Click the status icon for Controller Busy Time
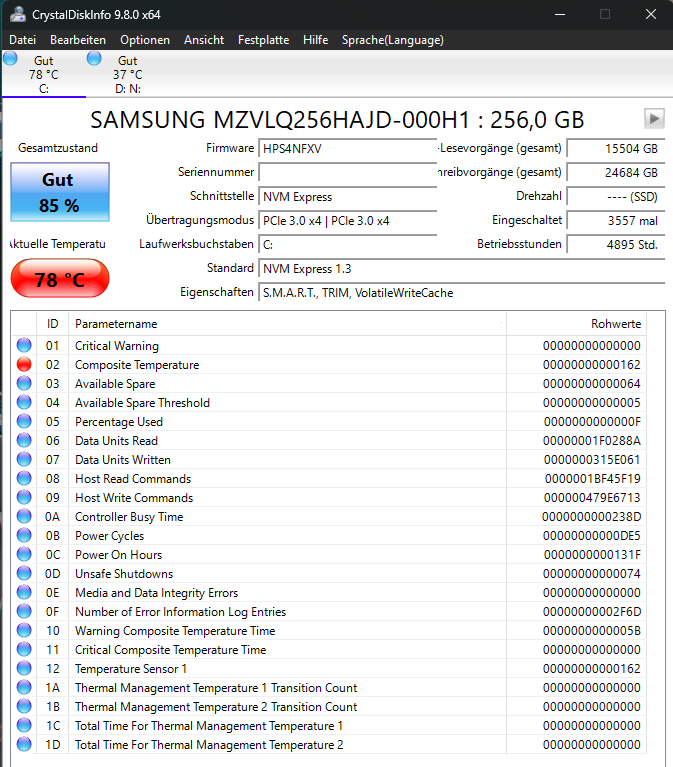Image resolution: width=673 pixels, height=767 pixels. pyautogui.click(x=24, y=517)
